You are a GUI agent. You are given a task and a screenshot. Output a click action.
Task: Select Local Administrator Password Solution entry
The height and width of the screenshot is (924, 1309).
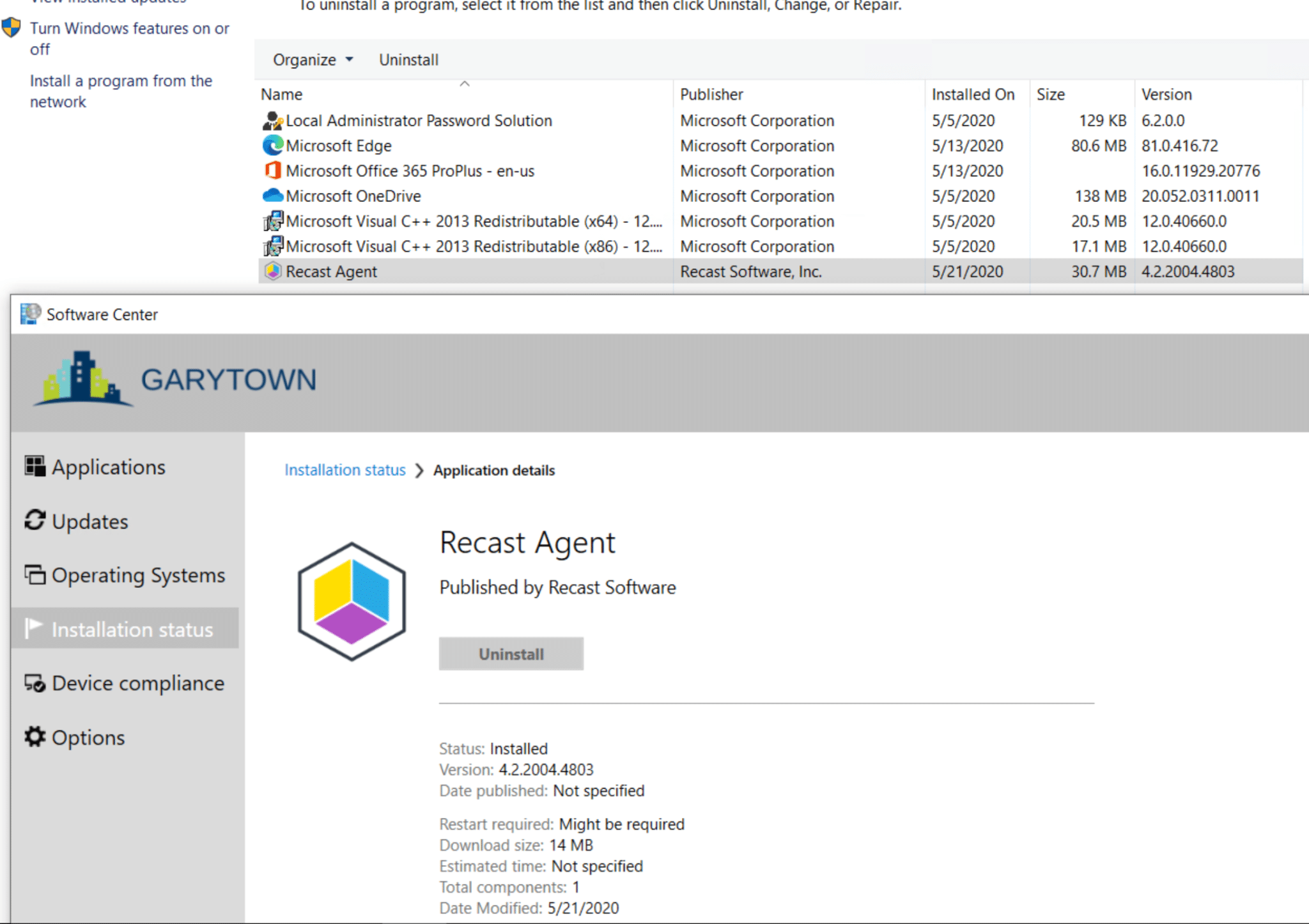point(419,121)
